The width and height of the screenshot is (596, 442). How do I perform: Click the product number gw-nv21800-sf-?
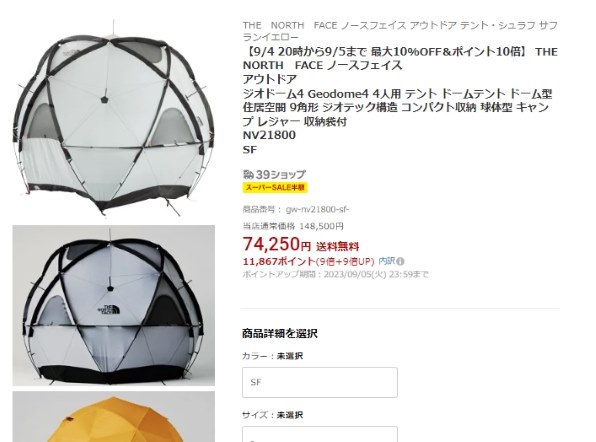click(317, 209)
